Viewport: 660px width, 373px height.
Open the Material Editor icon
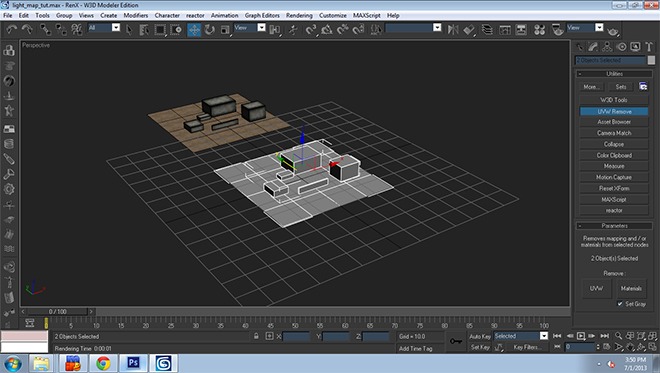pos(540,29)
